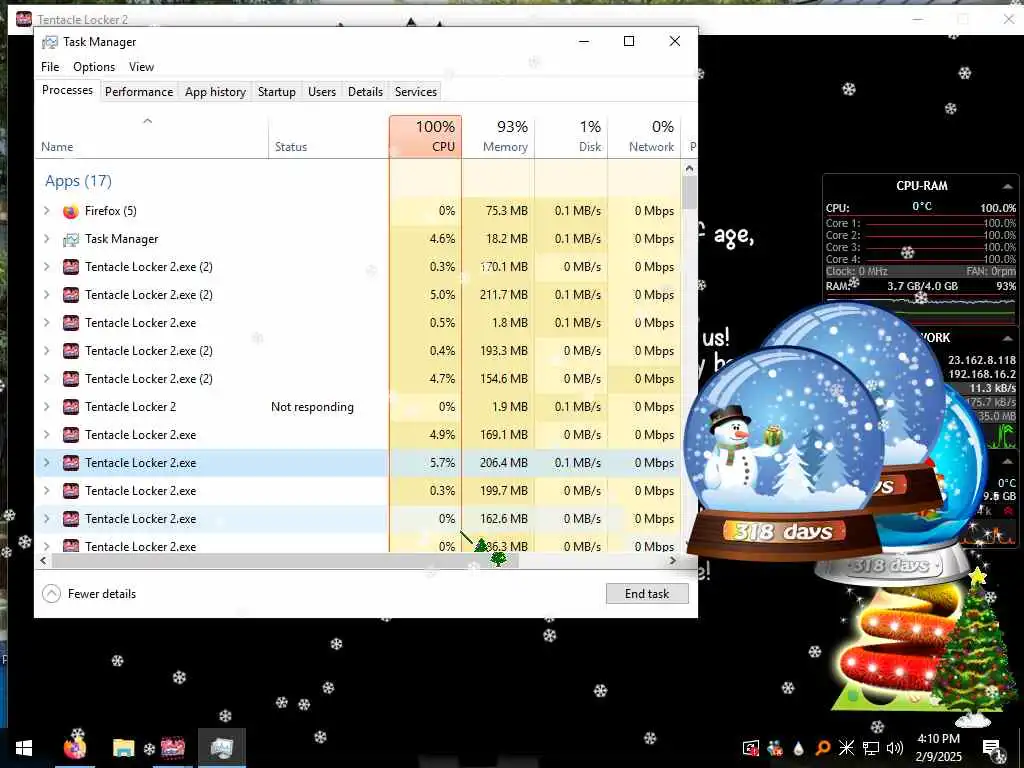1024x768 pixels.
Task: Click the Tentacle Locker icon on the 211.7 MB row
Action: [71, 295]
